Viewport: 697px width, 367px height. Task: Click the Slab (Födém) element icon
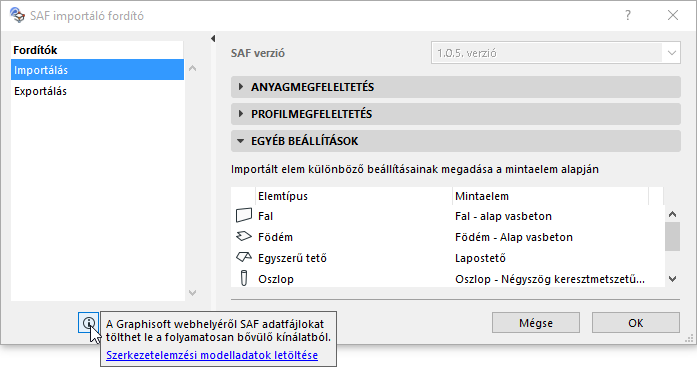244,236
